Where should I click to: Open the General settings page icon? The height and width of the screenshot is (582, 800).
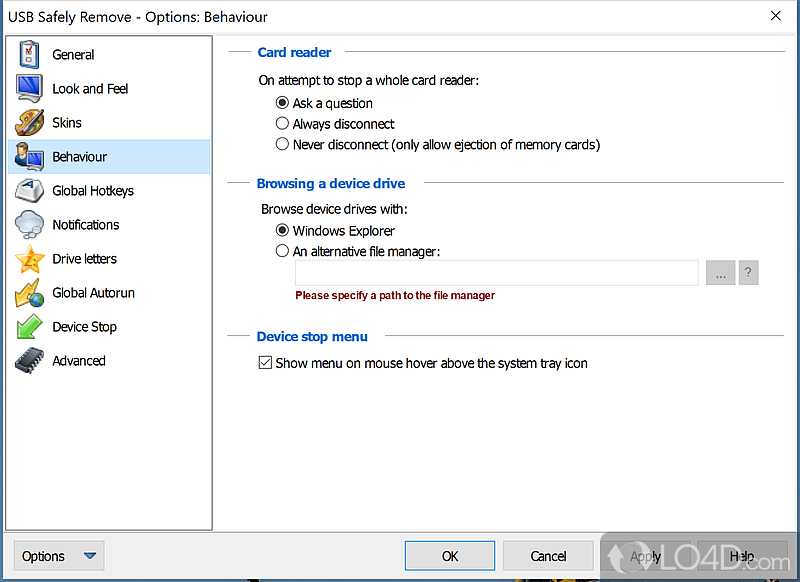click(30, 54)
